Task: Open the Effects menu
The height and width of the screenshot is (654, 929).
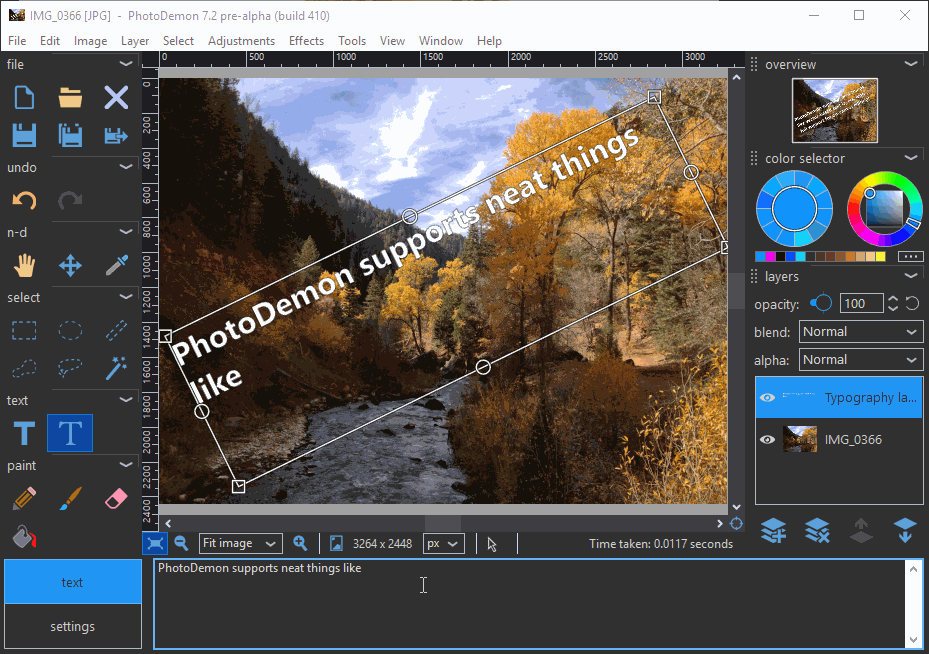Action: [306, 41]
